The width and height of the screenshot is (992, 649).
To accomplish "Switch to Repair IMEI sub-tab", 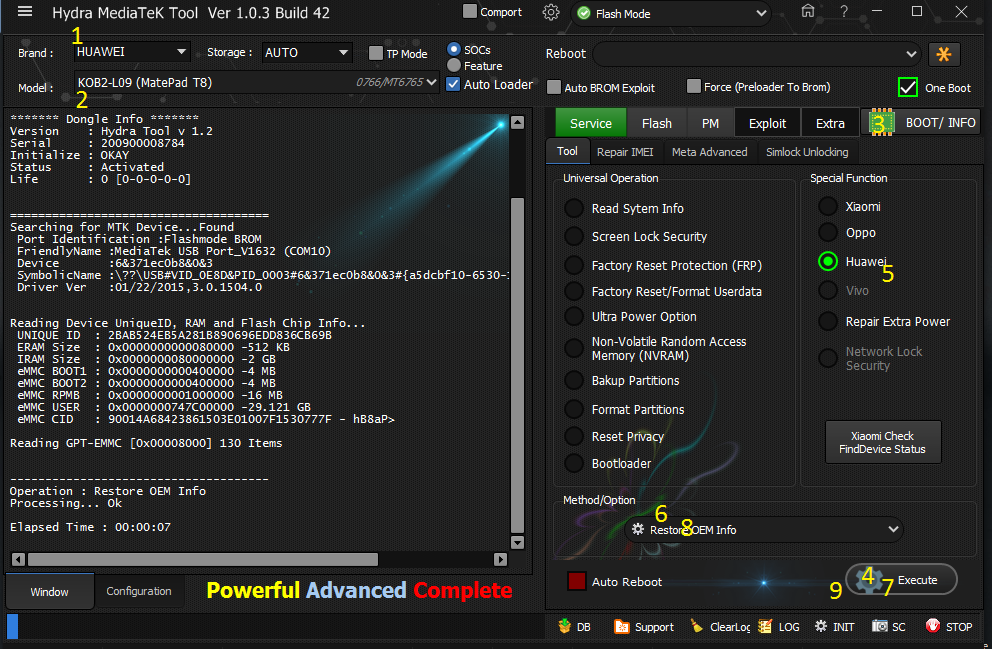I will pos(625,152).
